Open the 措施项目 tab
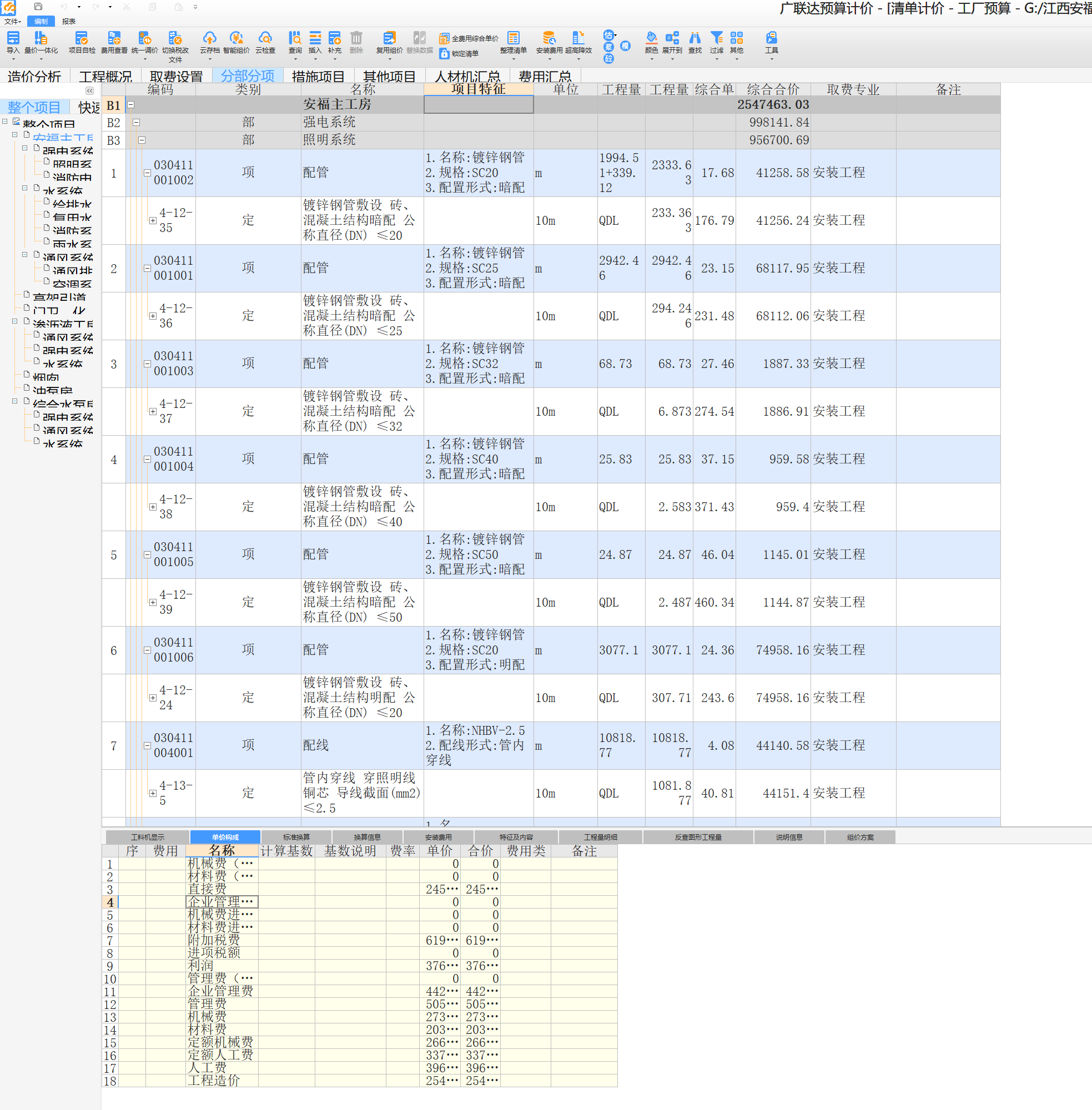Image resolution: width=1092 pixels, height=1110 pixels. (318, 76)
